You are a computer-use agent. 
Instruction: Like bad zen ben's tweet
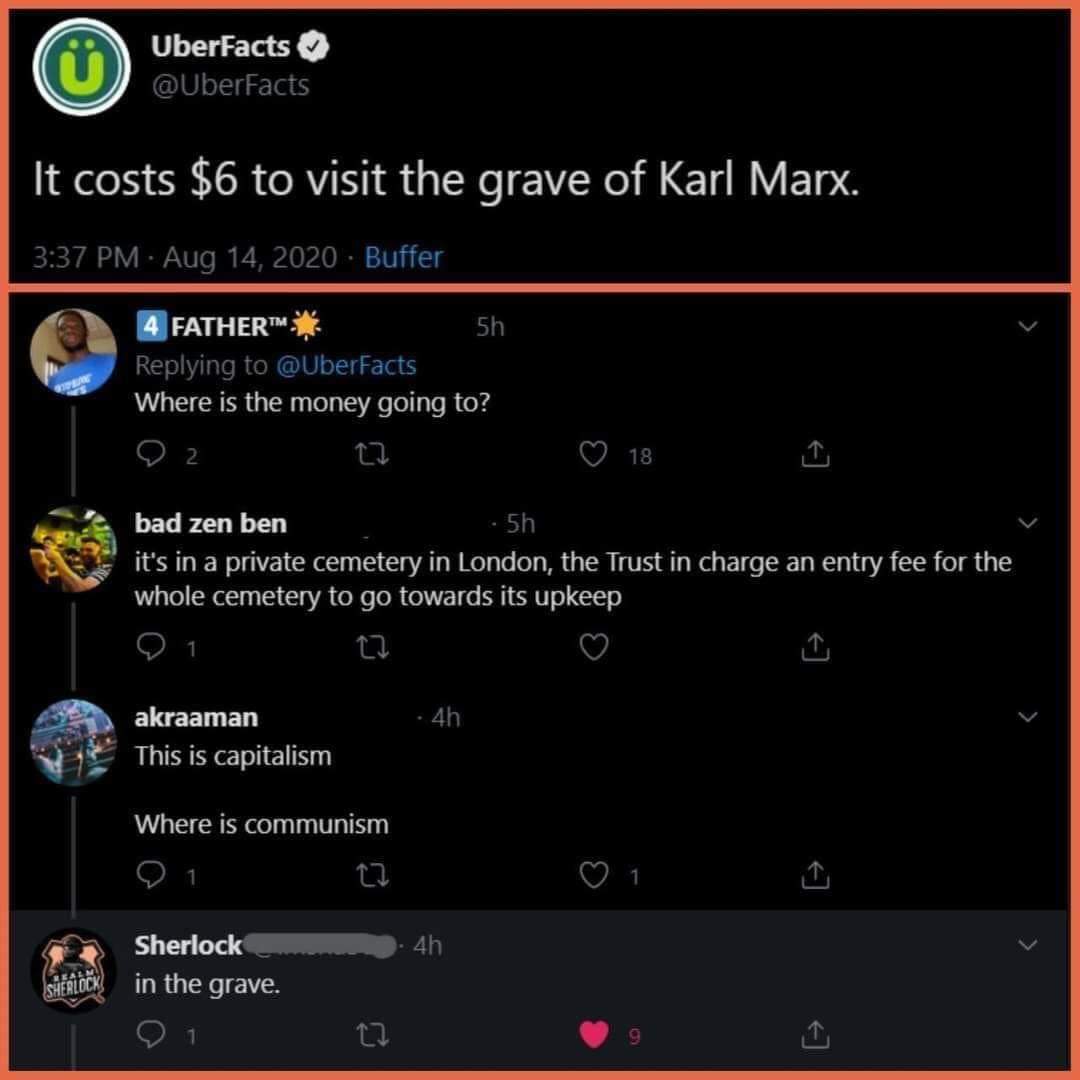pyautogui.click(x=593, y=647)
